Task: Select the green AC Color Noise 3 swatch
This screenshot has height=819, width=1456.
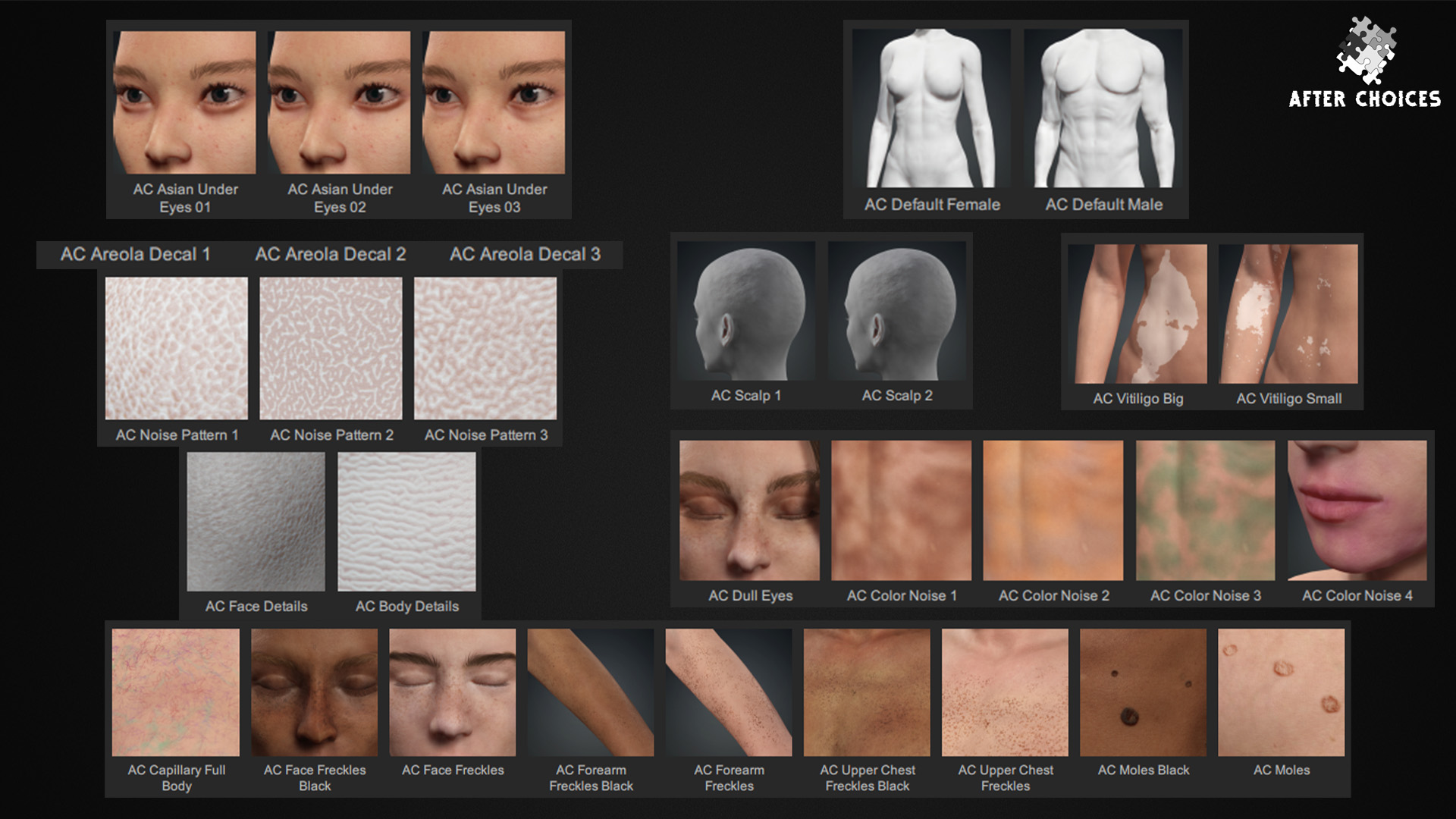Action: point(1205,510)
